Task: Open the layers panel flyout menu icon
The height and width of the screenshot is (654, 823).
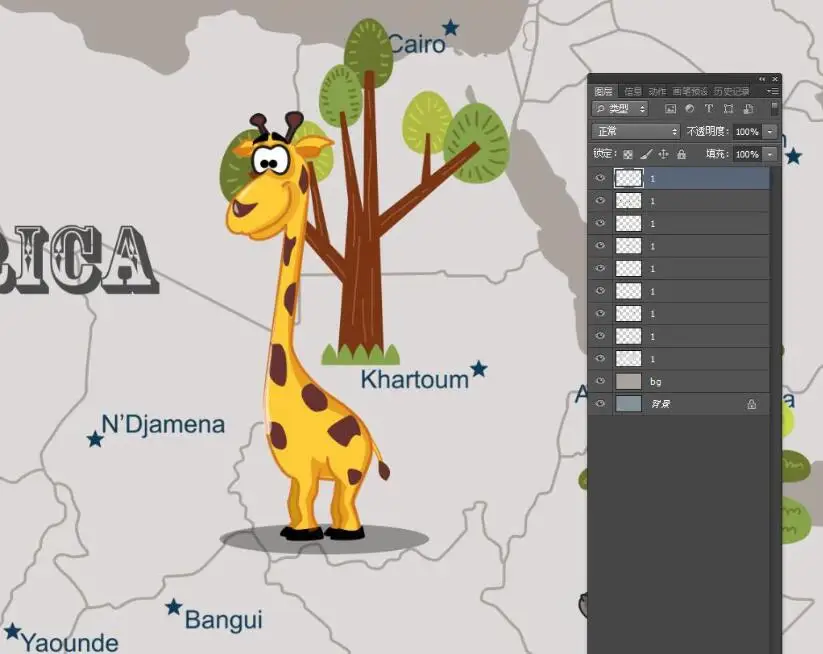Action: click(773, 91)
